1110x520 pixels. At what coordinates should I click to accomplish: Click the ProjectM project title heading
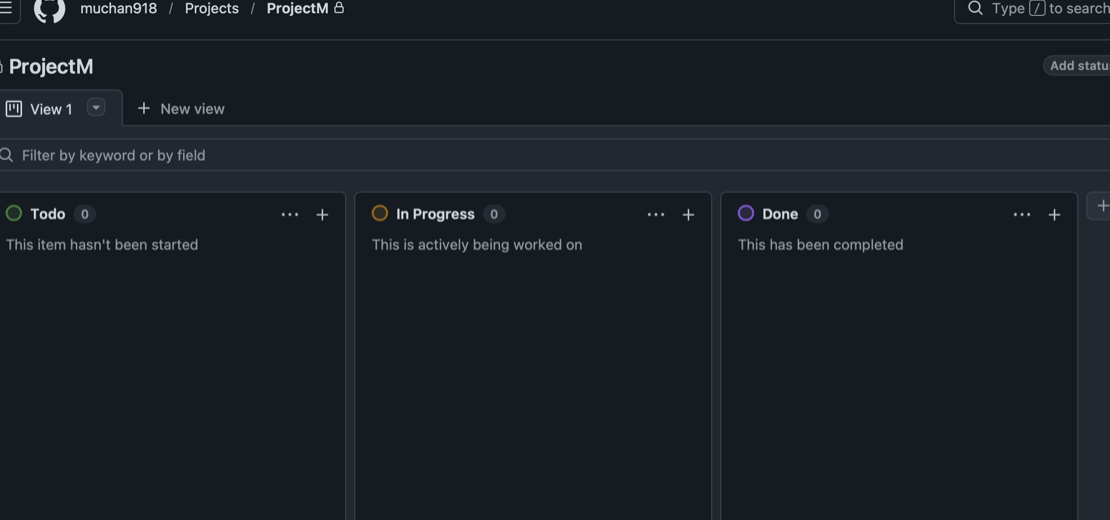(x=51, y=67)
